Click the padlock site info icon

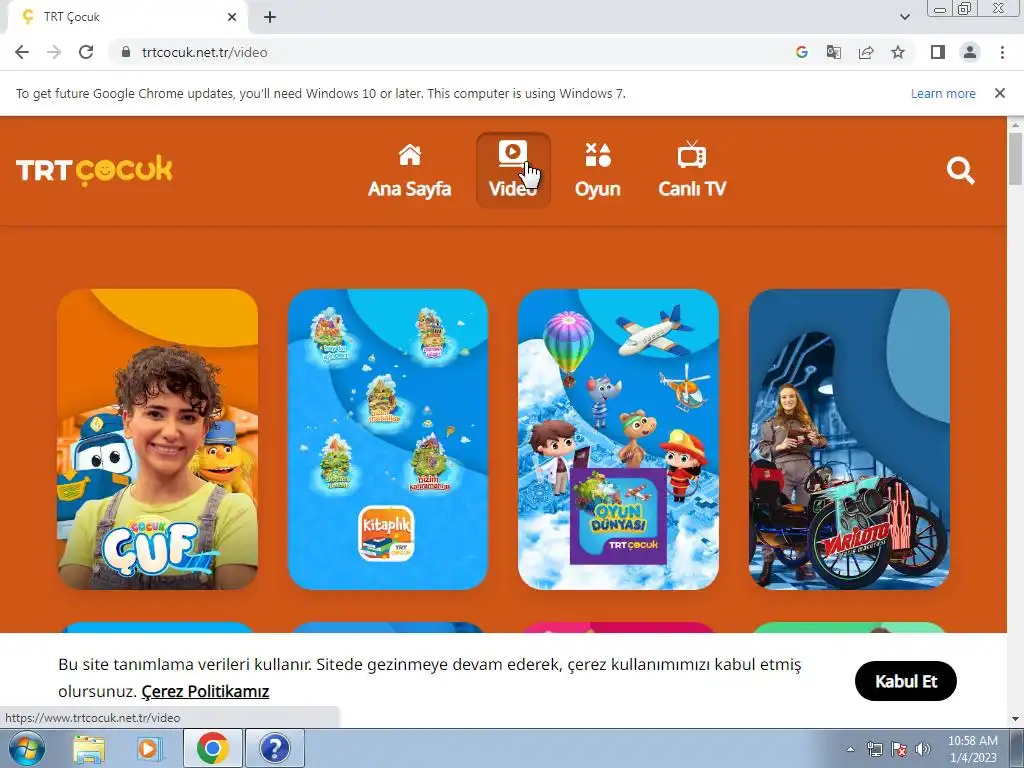point(126,52)
